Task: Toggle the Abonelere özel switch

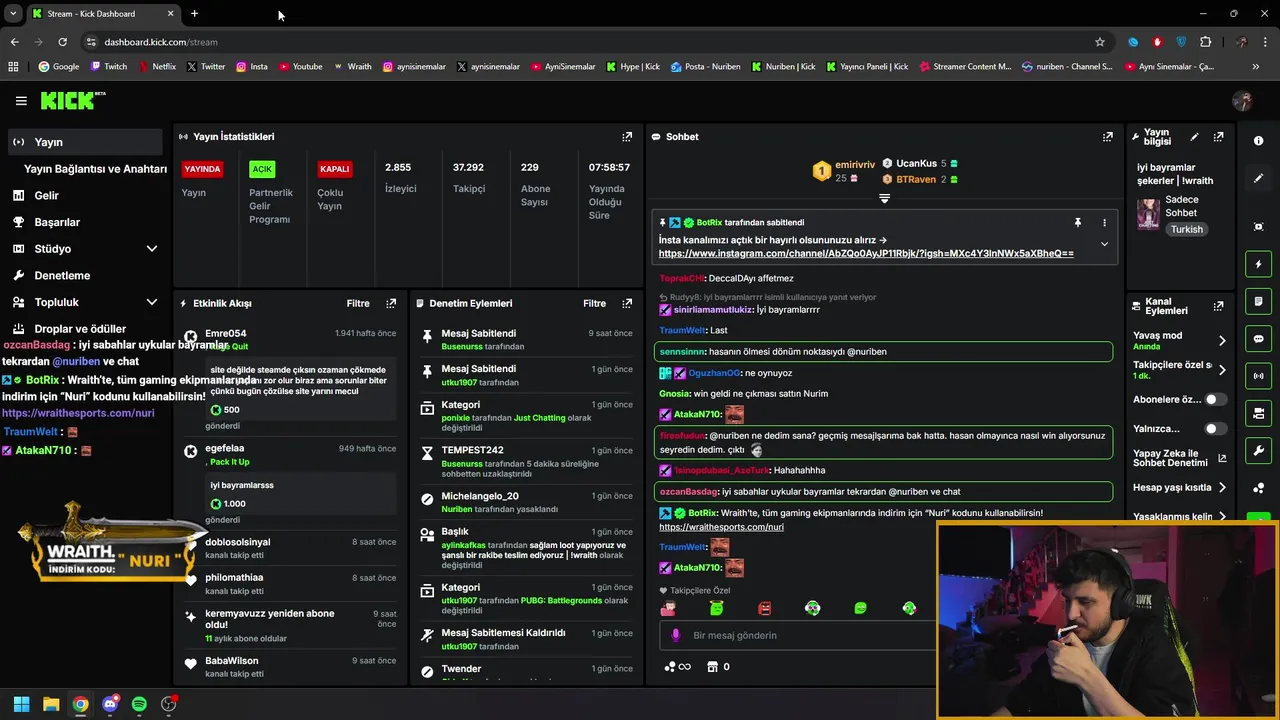Action: pos(1215,399)
